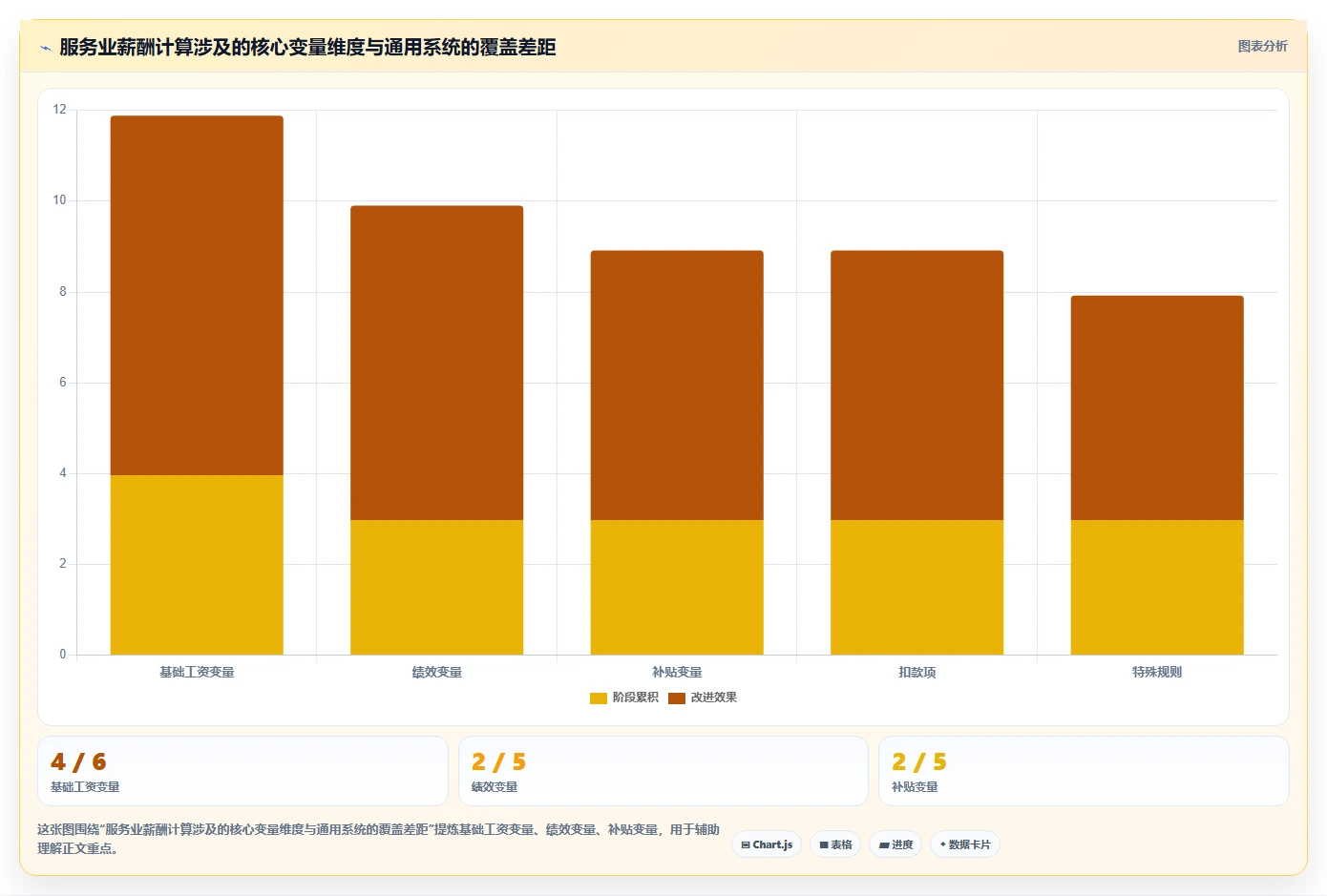Image resolution: width=1327 pixels, height=896 pixels.
Task: Click the 数据卡片 tag chip
Action: coord(965,844)
